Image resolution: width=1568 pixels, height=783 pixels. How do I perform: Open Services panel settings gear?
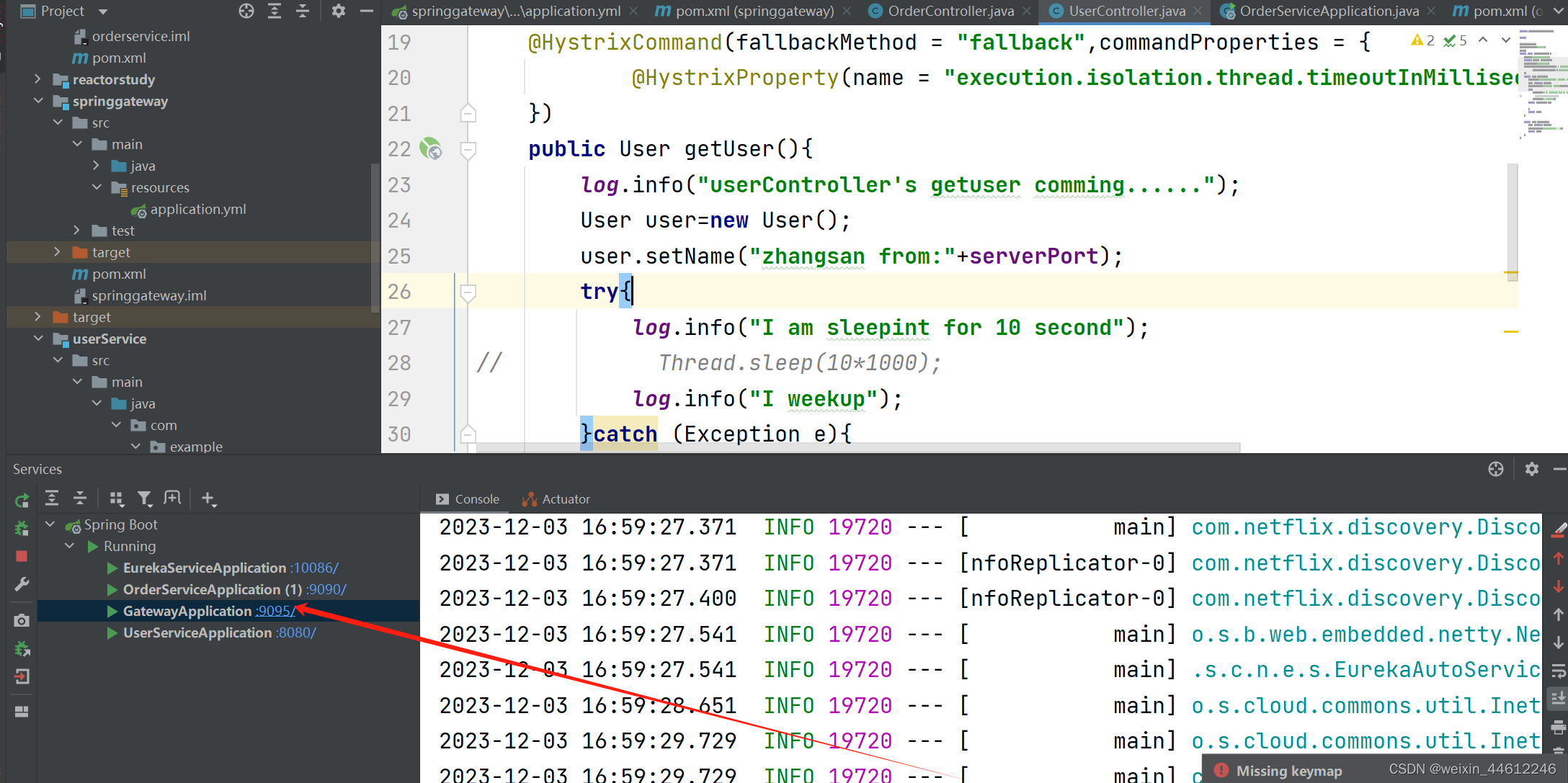(x=1532, y=469)
